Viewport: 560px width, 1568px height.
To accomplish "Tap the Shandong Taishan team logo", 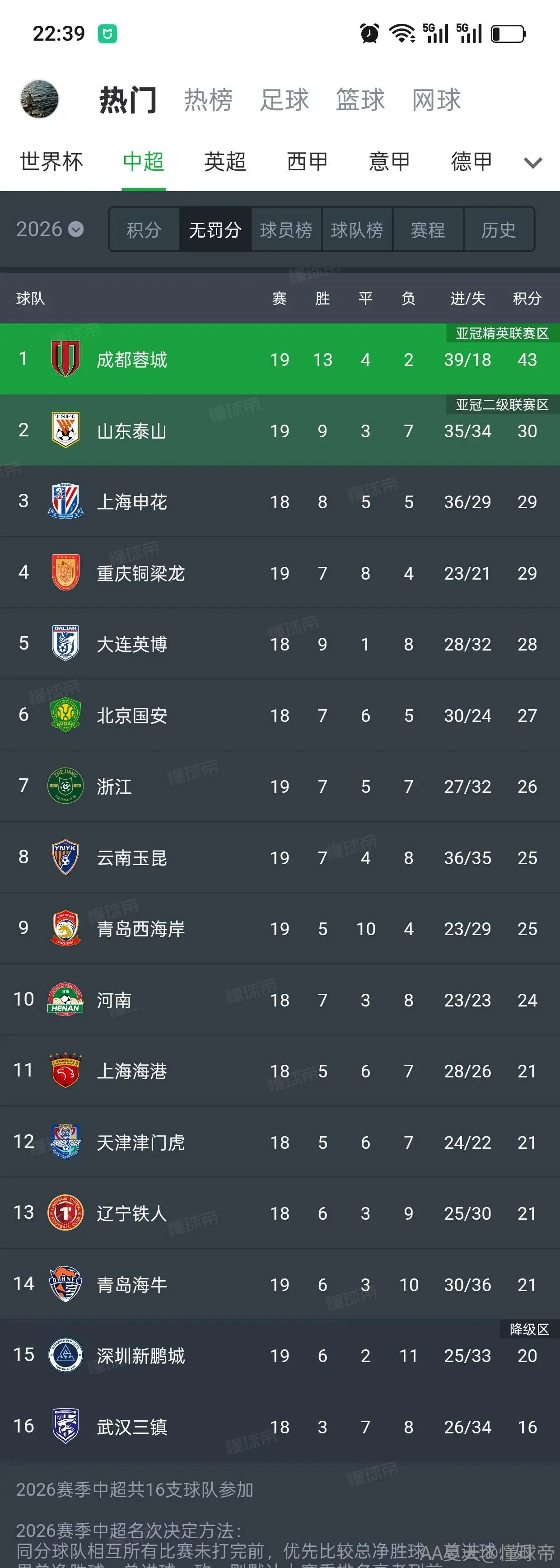I will [65, 431].
